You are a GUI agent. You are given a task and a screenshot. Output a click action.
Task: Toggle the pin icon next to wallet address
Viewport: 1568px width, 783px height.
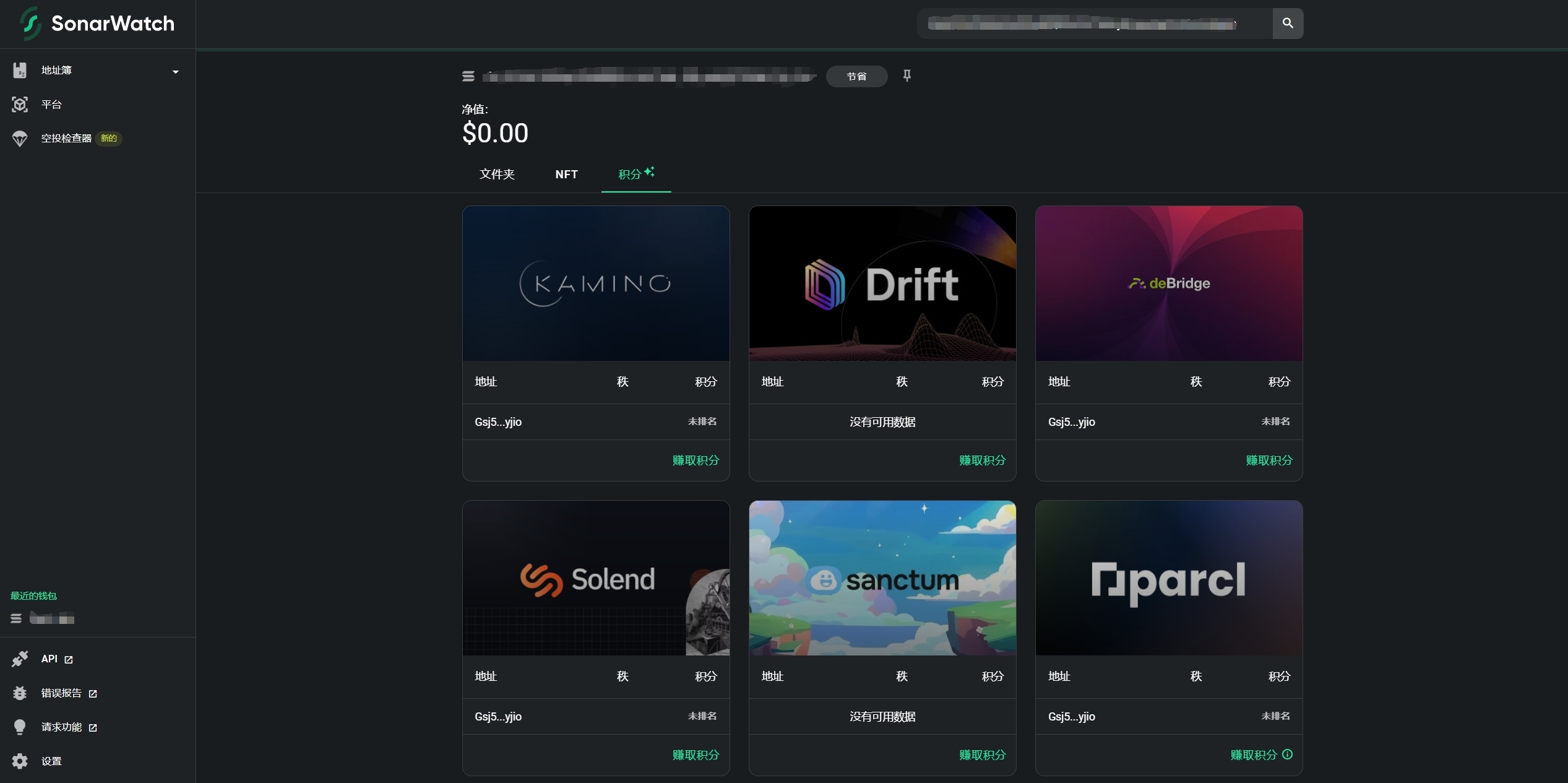tap(906, 76)
